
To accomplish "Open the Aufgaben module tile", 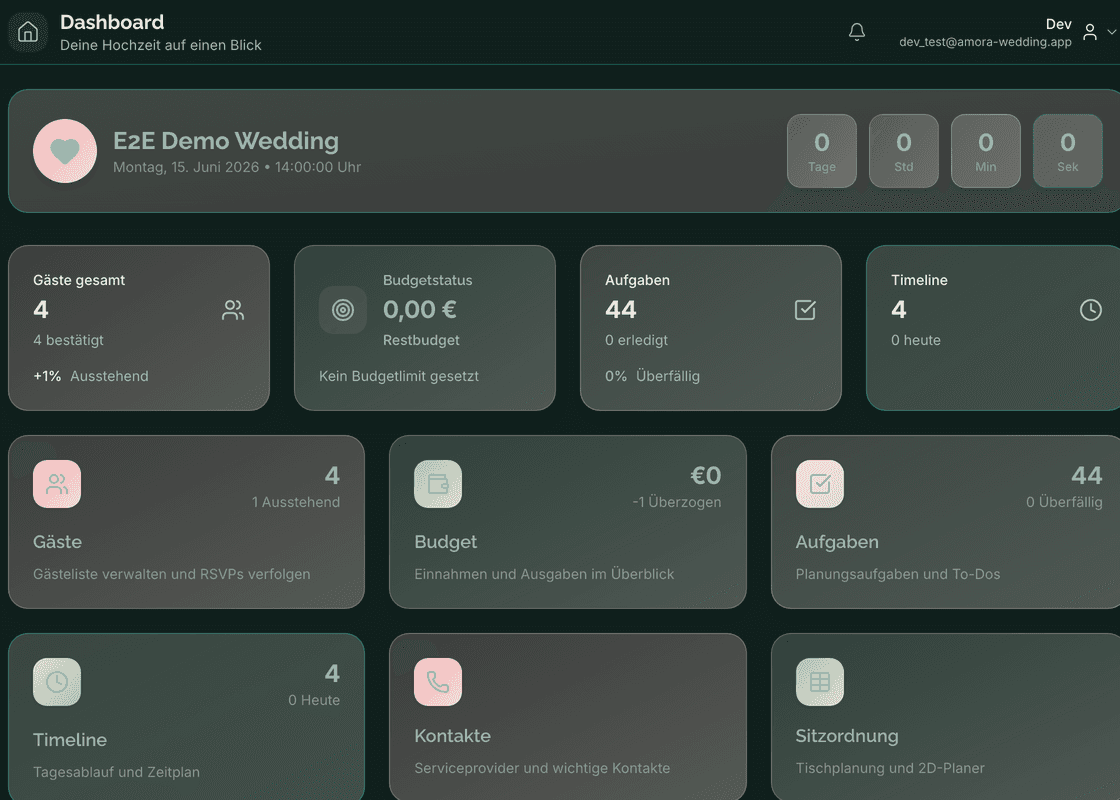I will coord(946,522).
